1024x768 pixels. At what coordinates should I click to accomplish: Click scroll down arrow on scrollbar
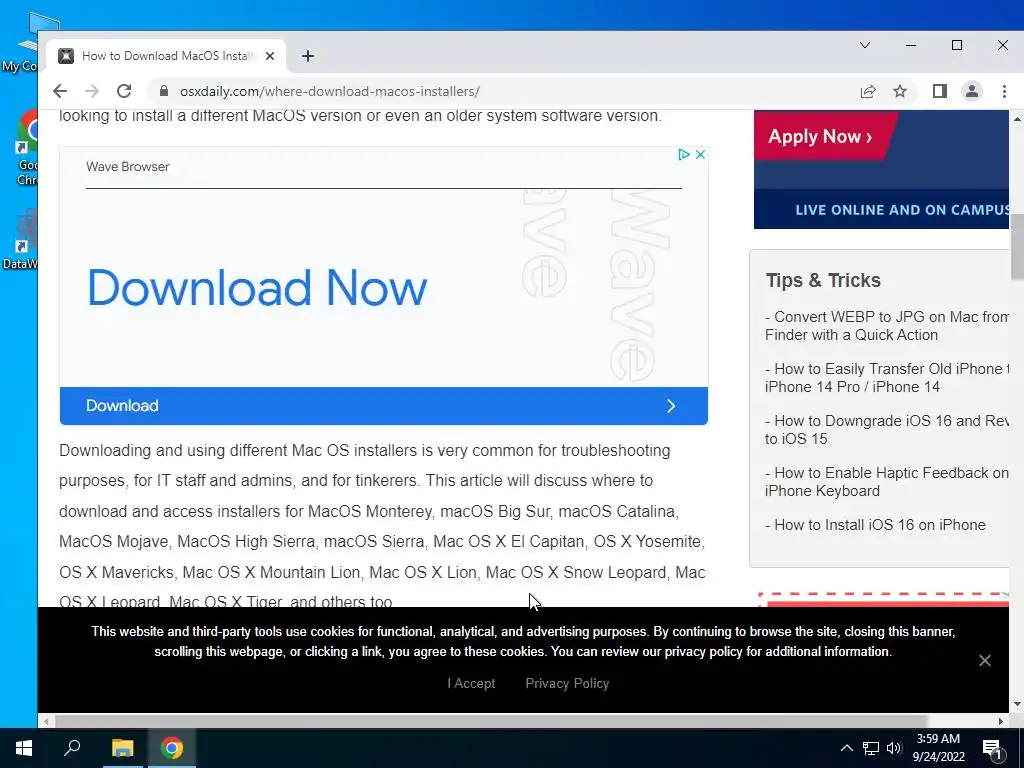click(1017, 704)
